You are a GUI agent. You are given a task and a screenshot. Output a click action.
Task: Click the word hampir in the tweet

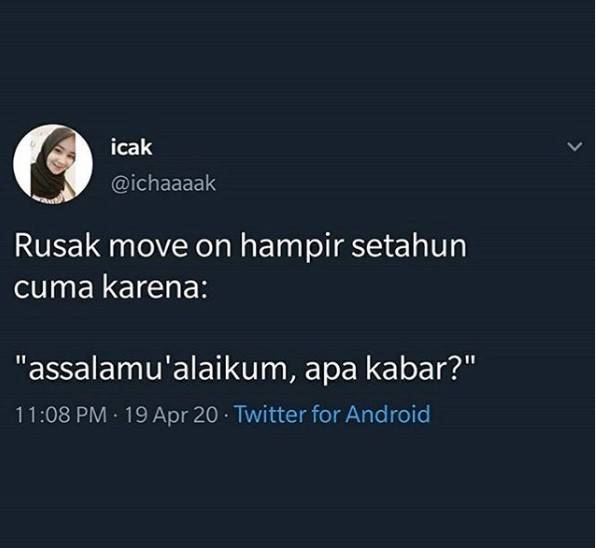(292, 247)
